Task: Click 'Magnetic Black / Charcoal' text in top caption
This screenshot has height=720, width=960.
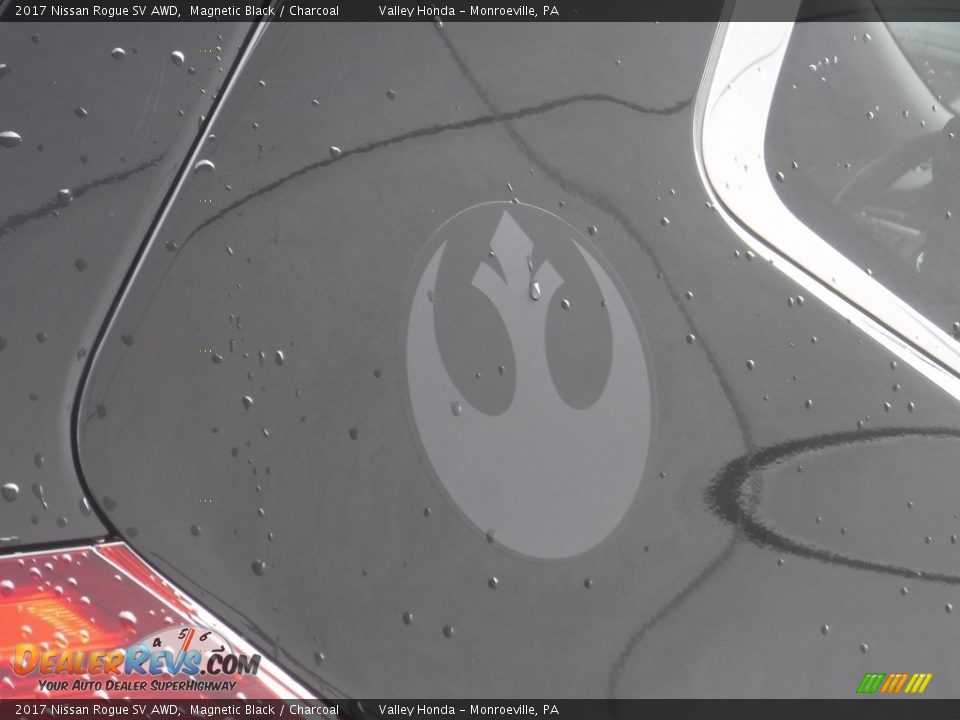Action: point(264,10)
